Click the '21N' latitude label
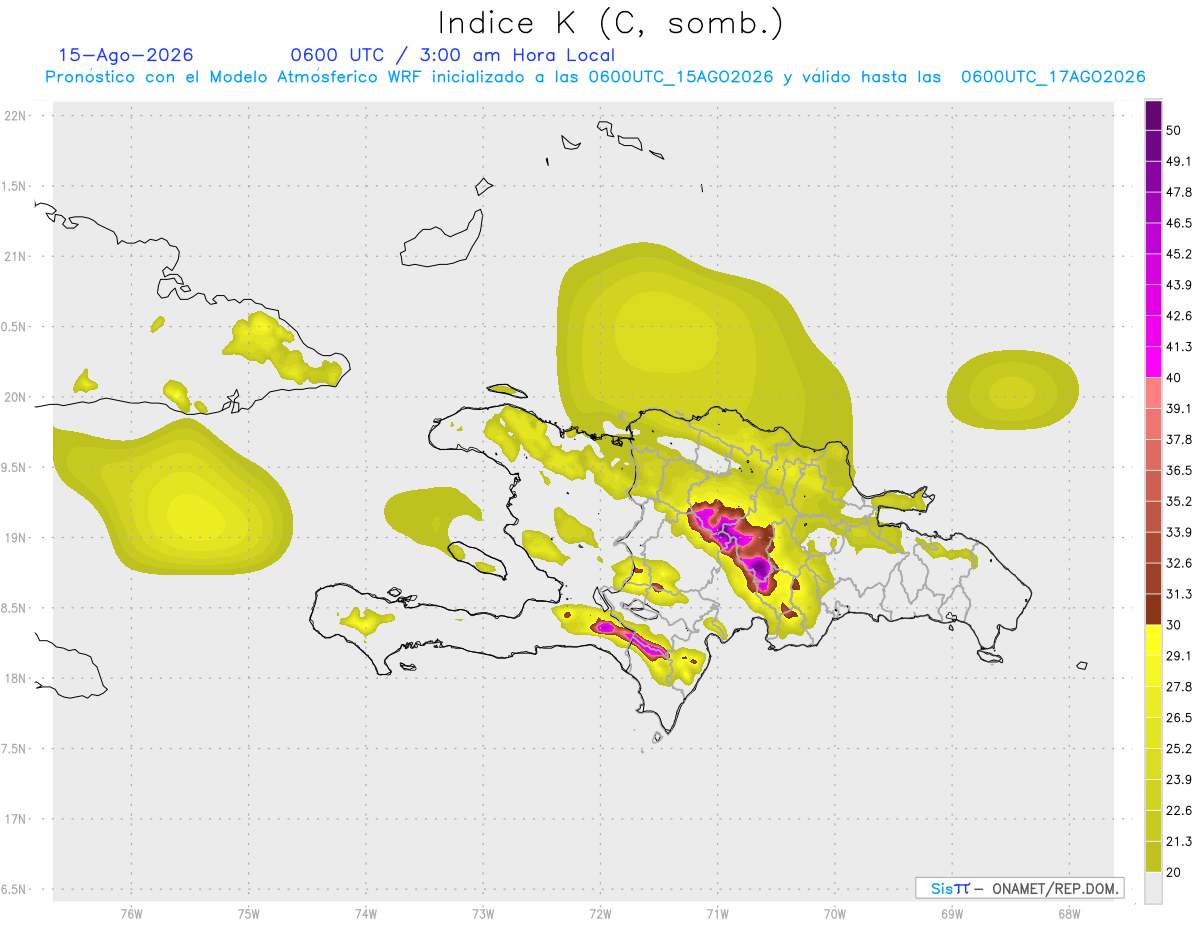The height and width of the screenshot is (927, 1200). 17,256
